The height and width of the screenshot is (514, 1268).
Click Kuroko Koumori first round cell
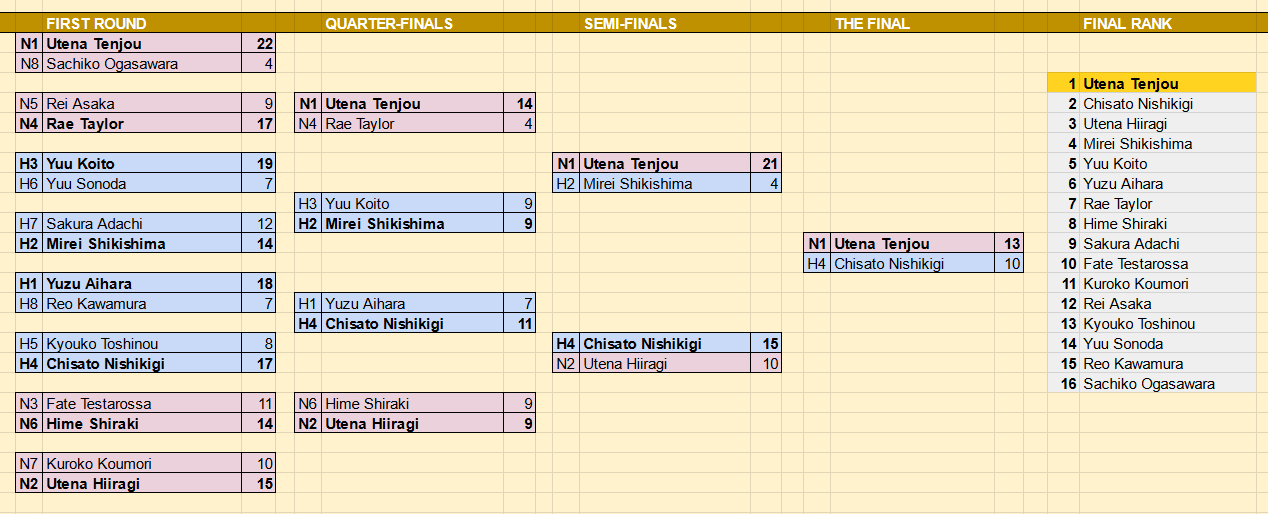pyautogui.click(x=142, y=464)
